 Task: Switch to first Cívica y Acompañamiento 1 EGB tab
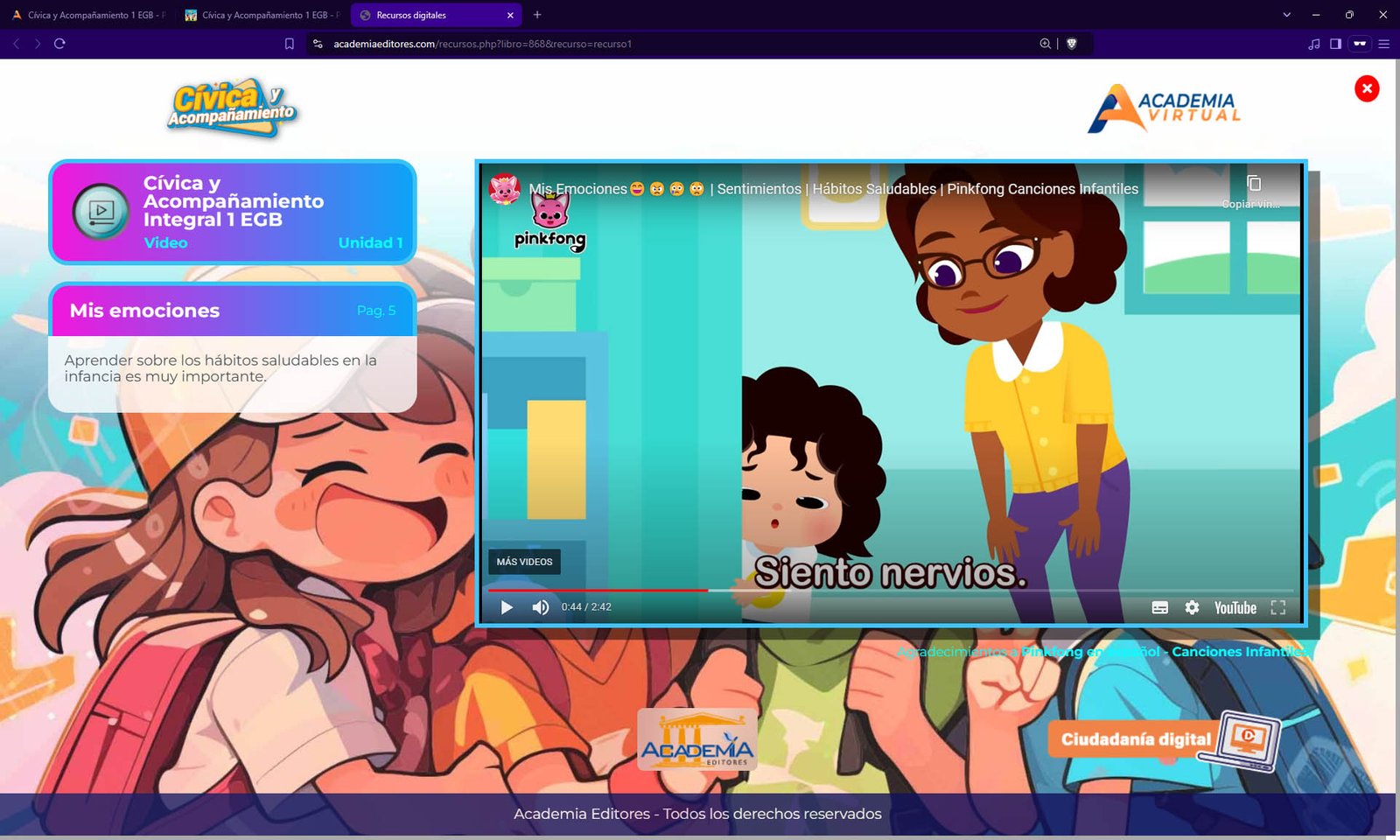(87, 15)
